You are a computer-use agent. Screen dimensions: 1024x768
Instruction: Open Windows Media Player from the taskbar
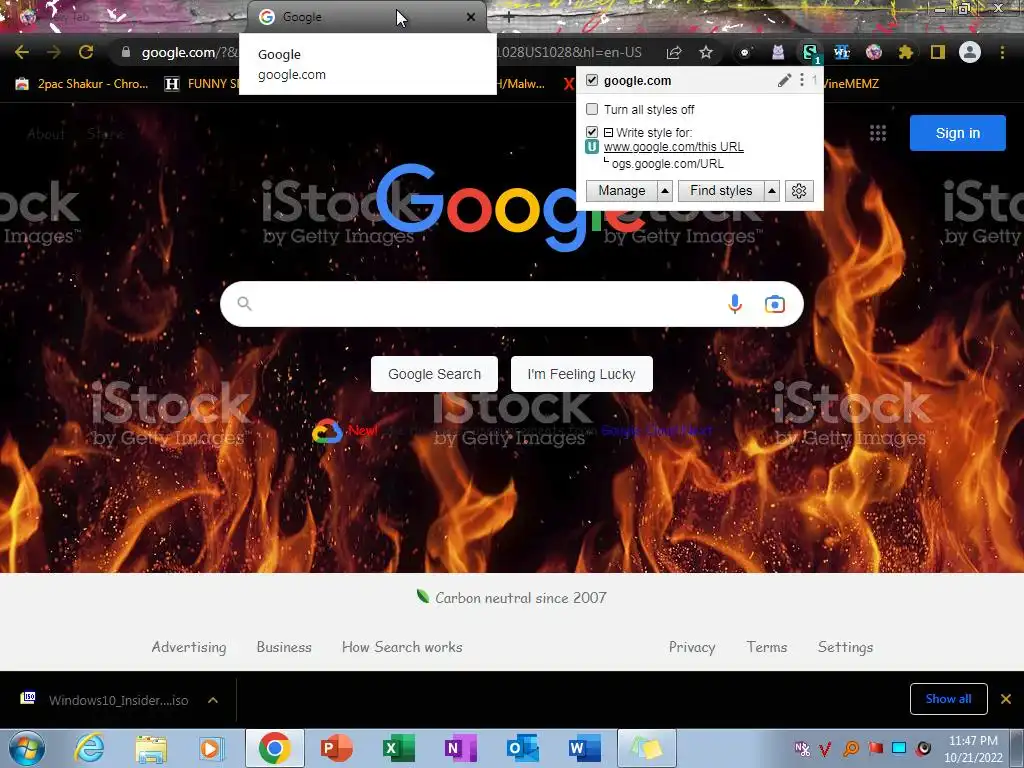coord(212,748)
